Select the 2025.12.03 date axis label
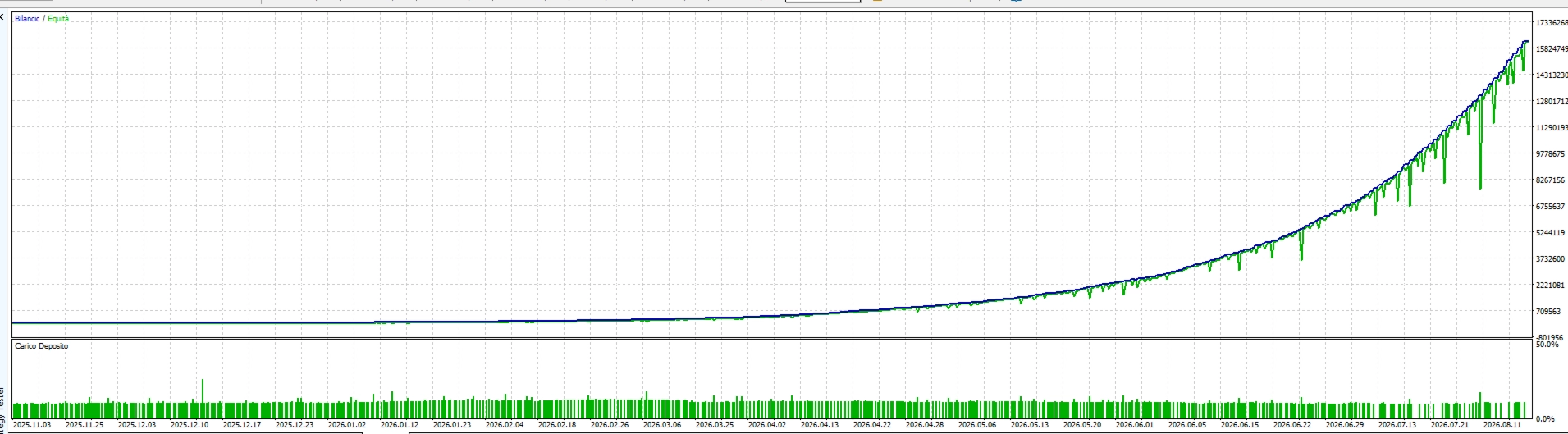 tap(137, 425)
